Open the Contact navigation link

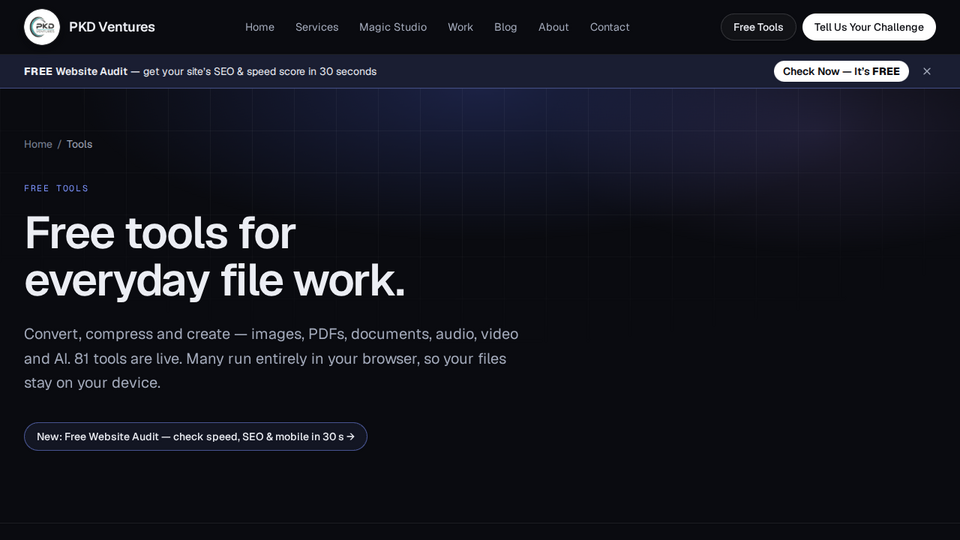tap(609, 27)
